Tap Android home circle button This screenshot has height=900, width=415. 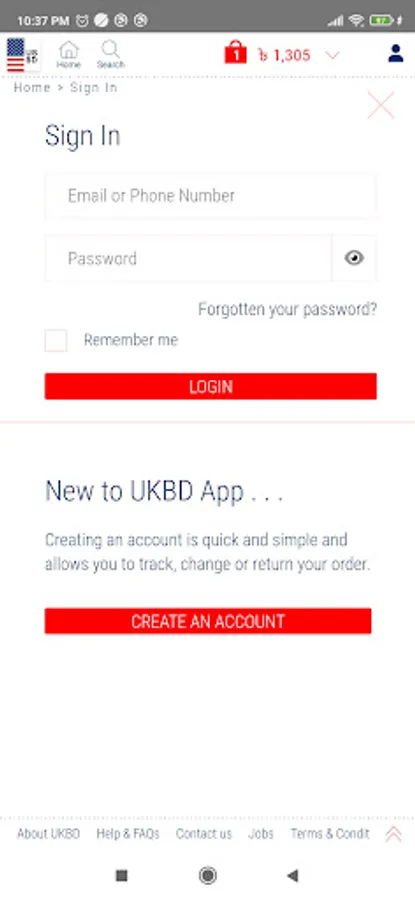207,875
